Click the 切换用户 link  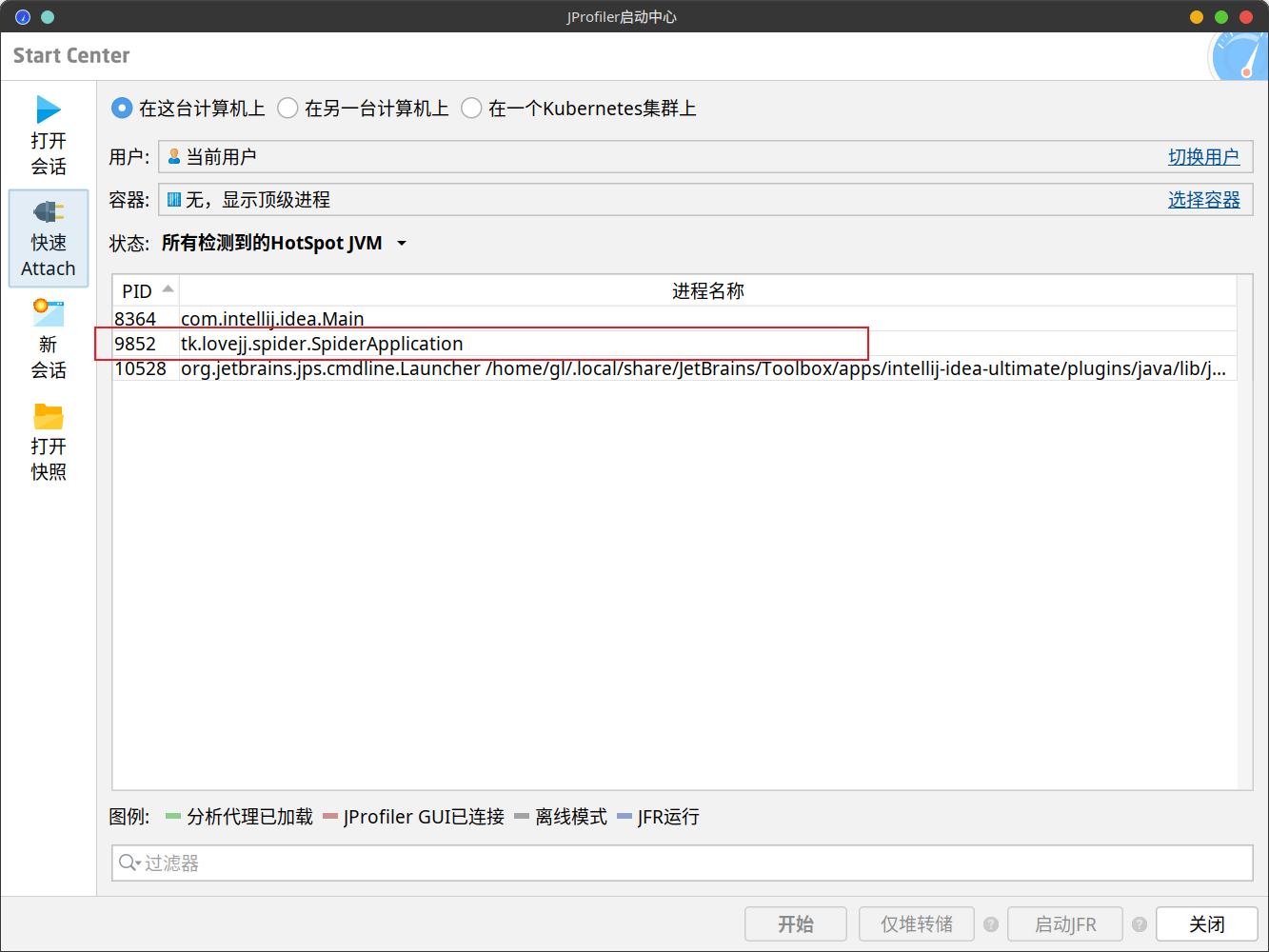pos(1203,157)
